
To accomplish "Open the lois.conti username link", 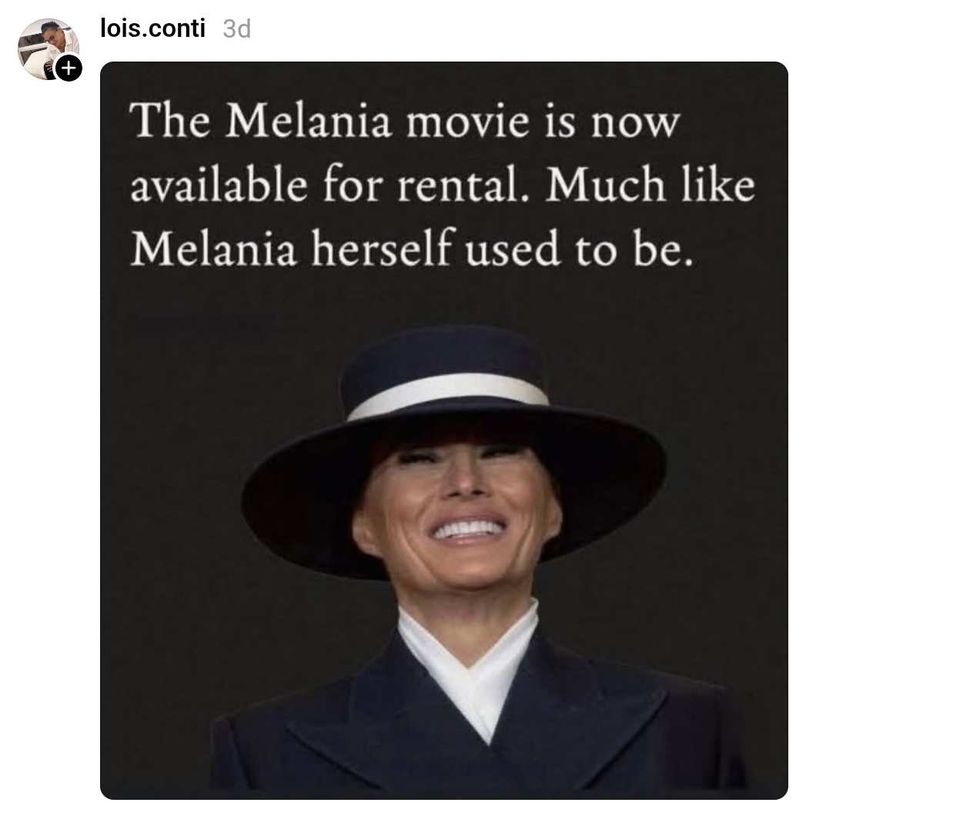I will click(152, 28).
